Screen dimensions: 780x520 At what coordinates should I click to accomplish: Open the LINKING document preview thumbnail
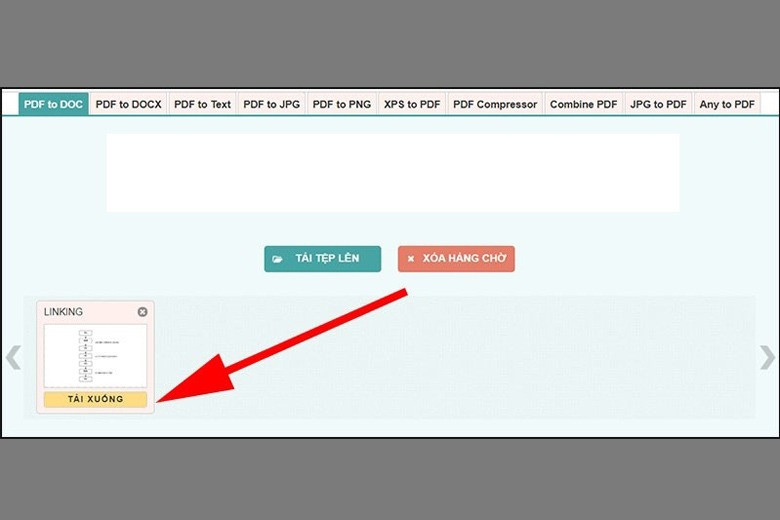pyautogui.click(x=95, y=356)
